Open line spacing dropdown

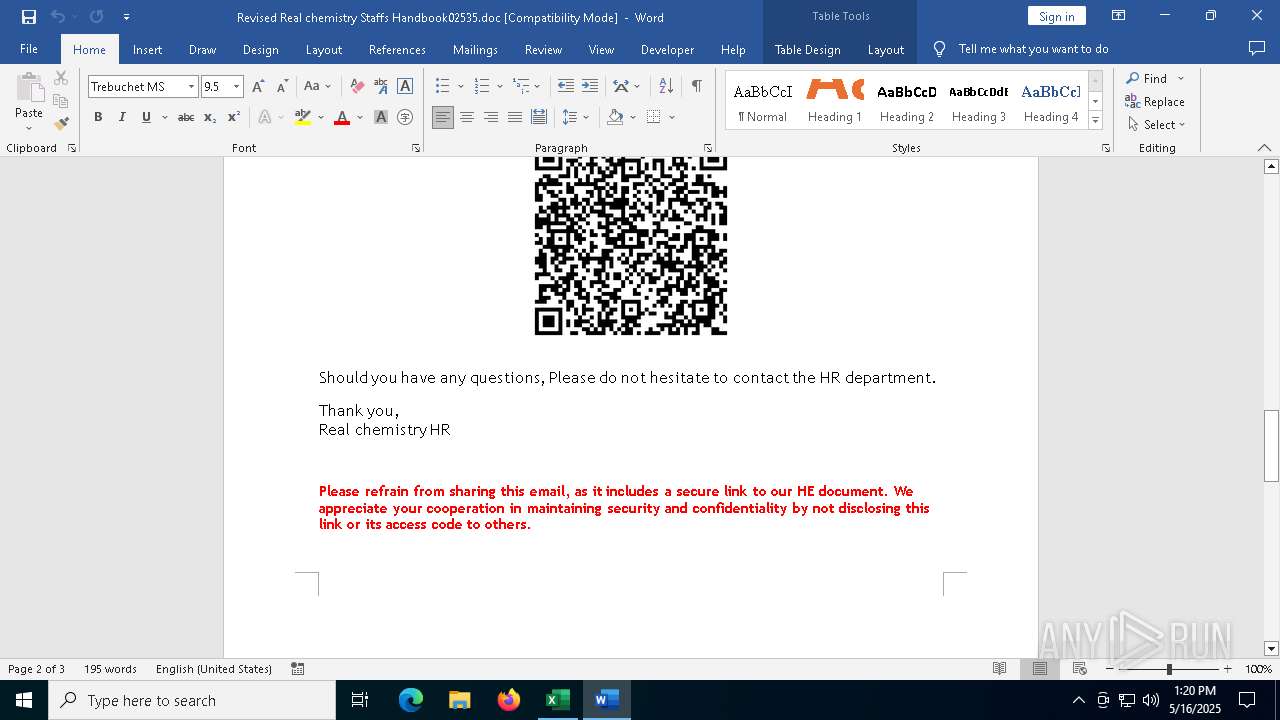click(x=587, y=117)
